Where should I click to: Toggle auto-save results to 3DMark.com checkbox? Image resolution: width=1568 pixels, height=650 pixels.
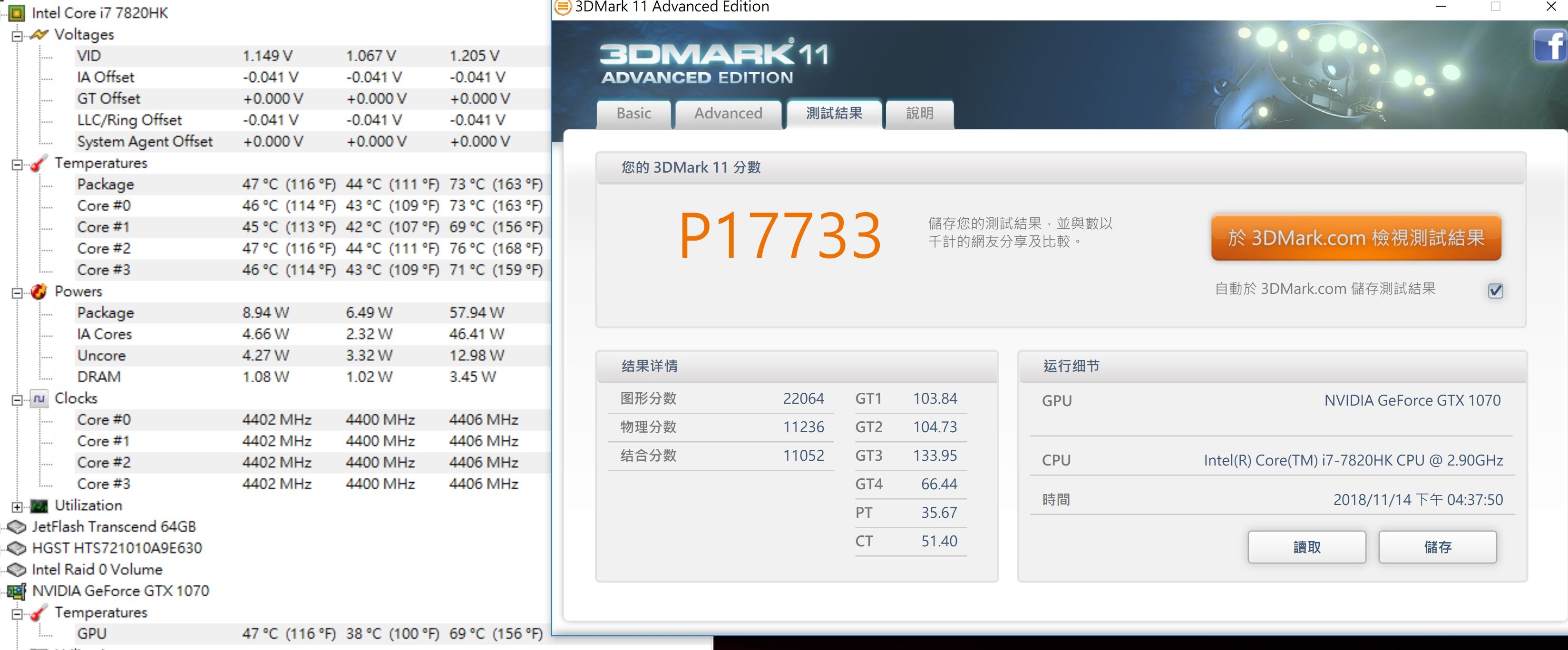pos(1495,291)
